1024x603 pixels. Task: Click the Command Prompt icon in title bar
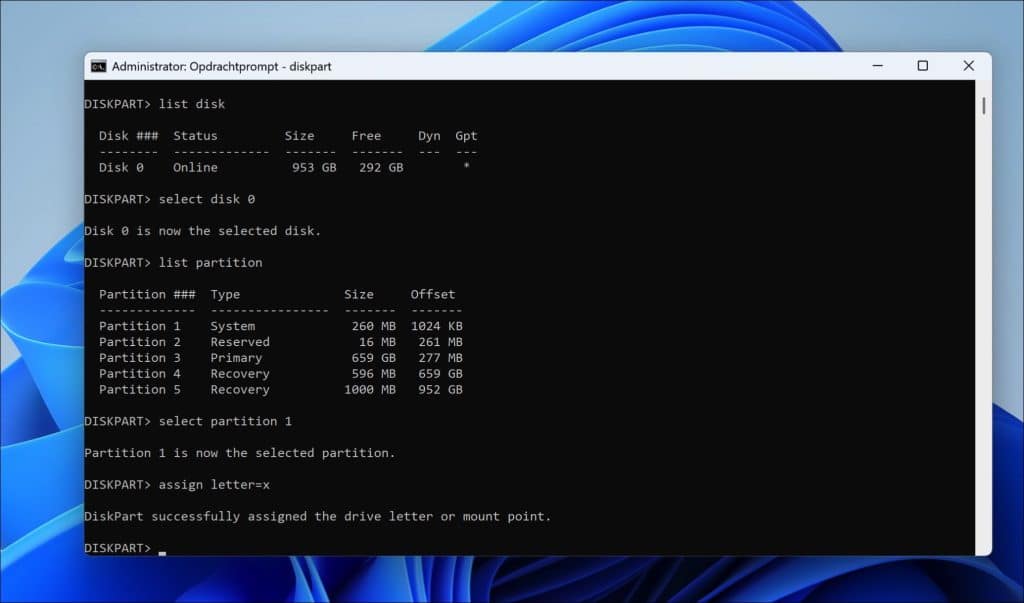pyautogui.click(x=98, y=66)
